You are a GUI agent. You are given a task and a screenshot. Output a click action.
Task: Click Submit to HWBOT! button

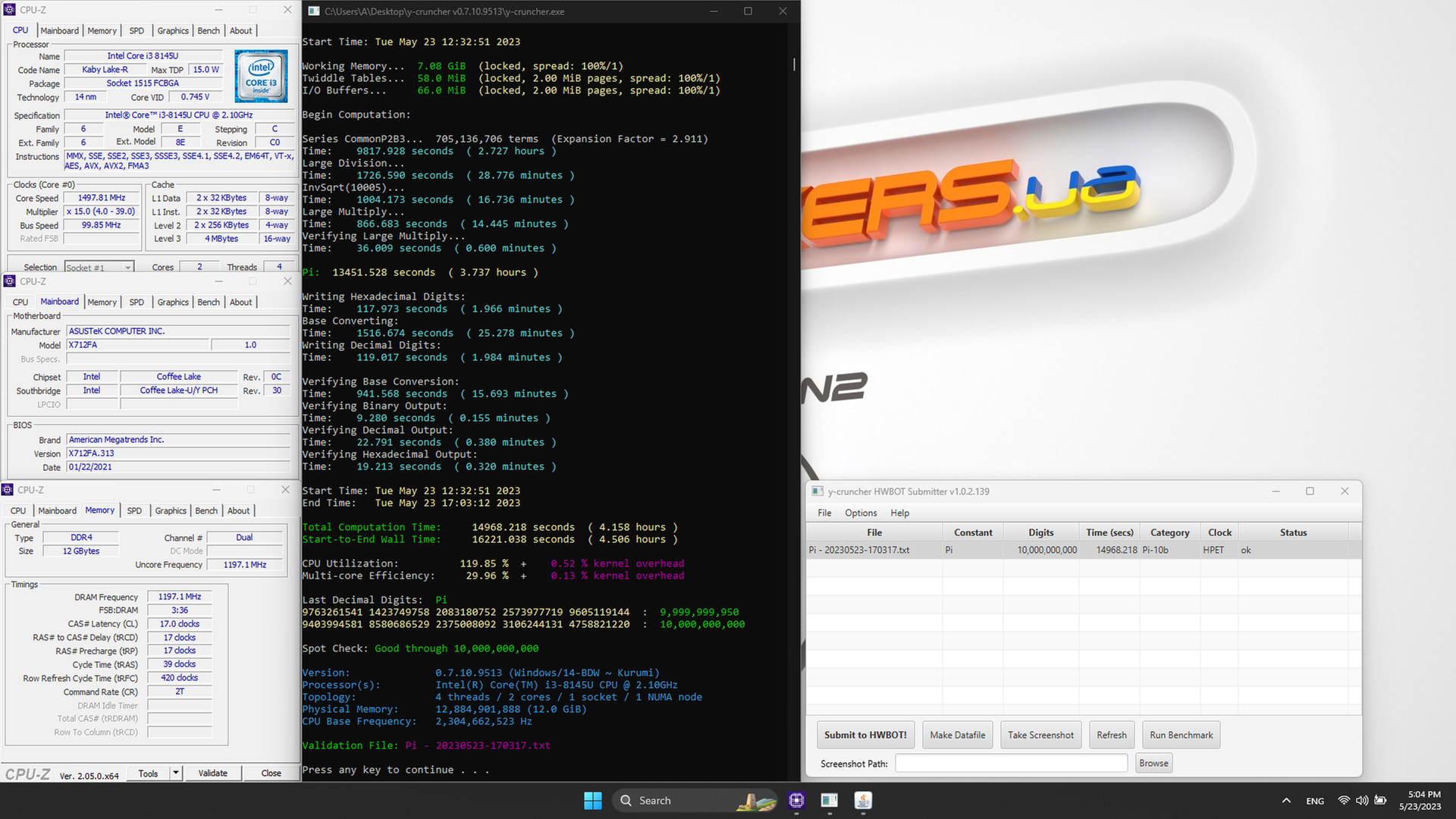point(865,735)
